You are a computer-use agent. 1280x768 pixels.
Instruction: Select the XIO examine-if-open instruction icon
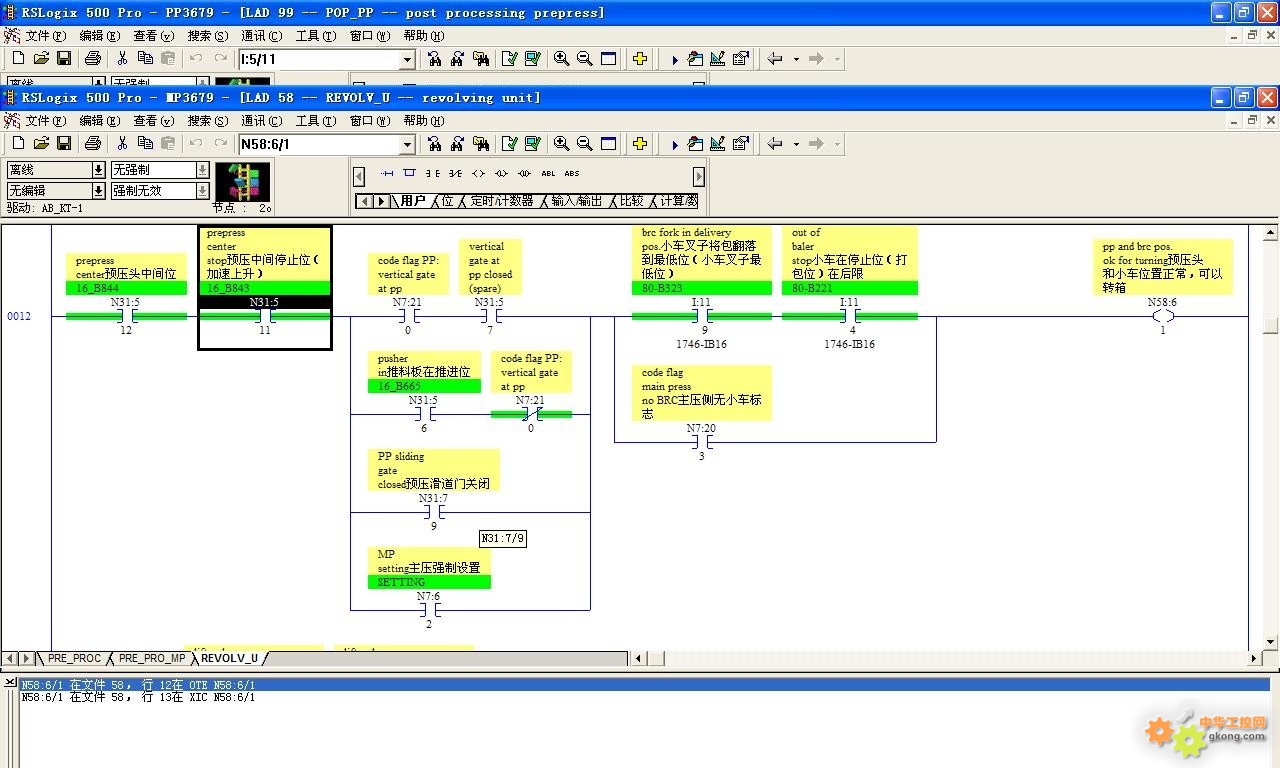pyautogui.click(x=456, y=173)
